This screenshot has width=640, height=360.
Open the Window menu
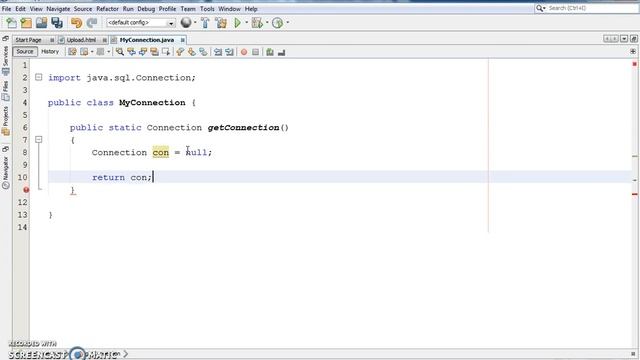coord(229,9)
